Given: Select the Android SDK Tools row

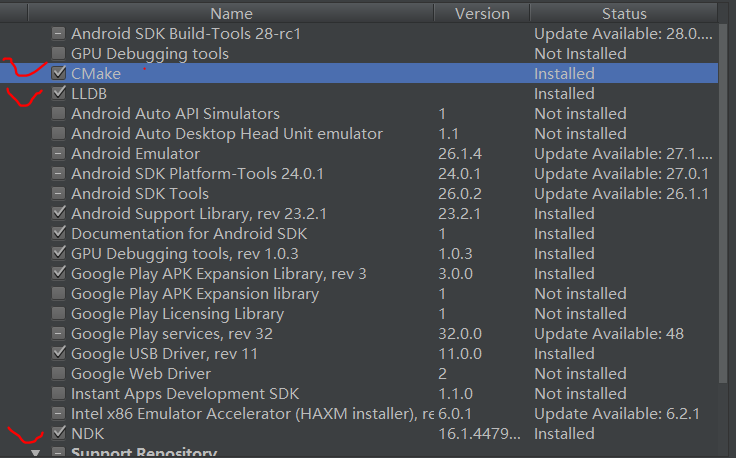Looking at the screenshot, I should pyautogui.click(x=140, y=193).
